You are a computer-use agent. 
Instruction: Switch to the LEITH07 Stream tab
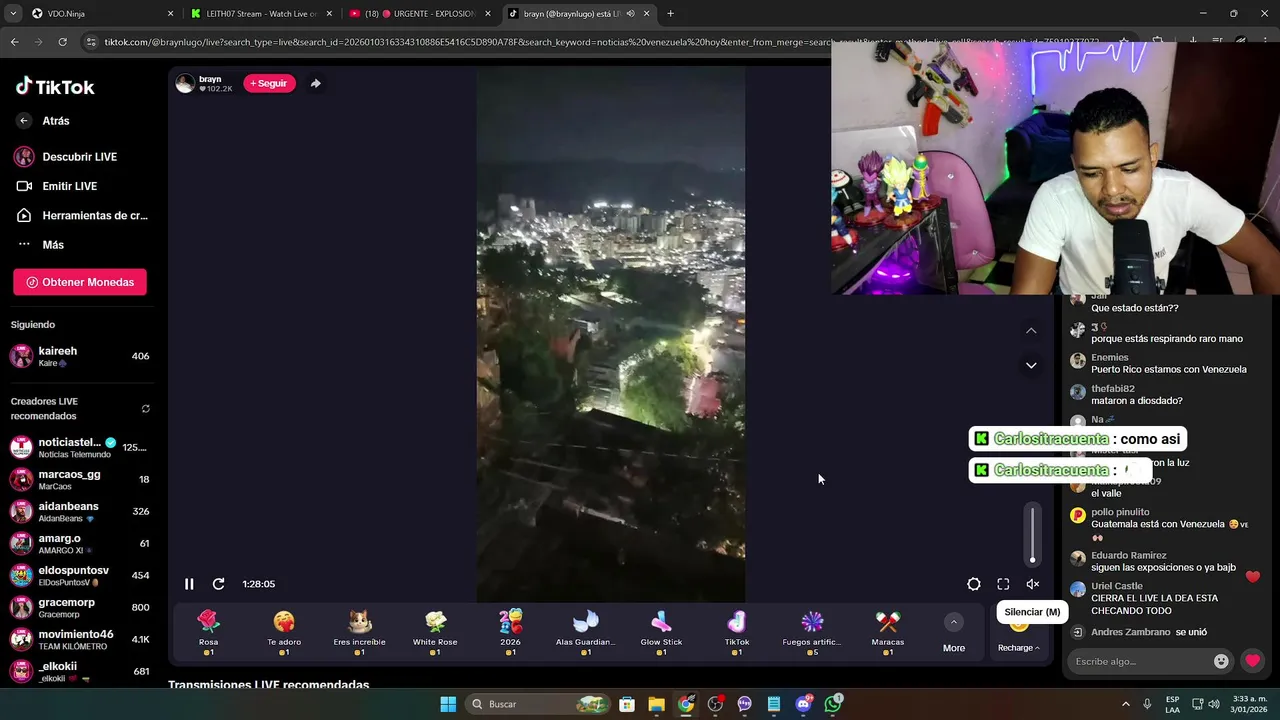260,14
